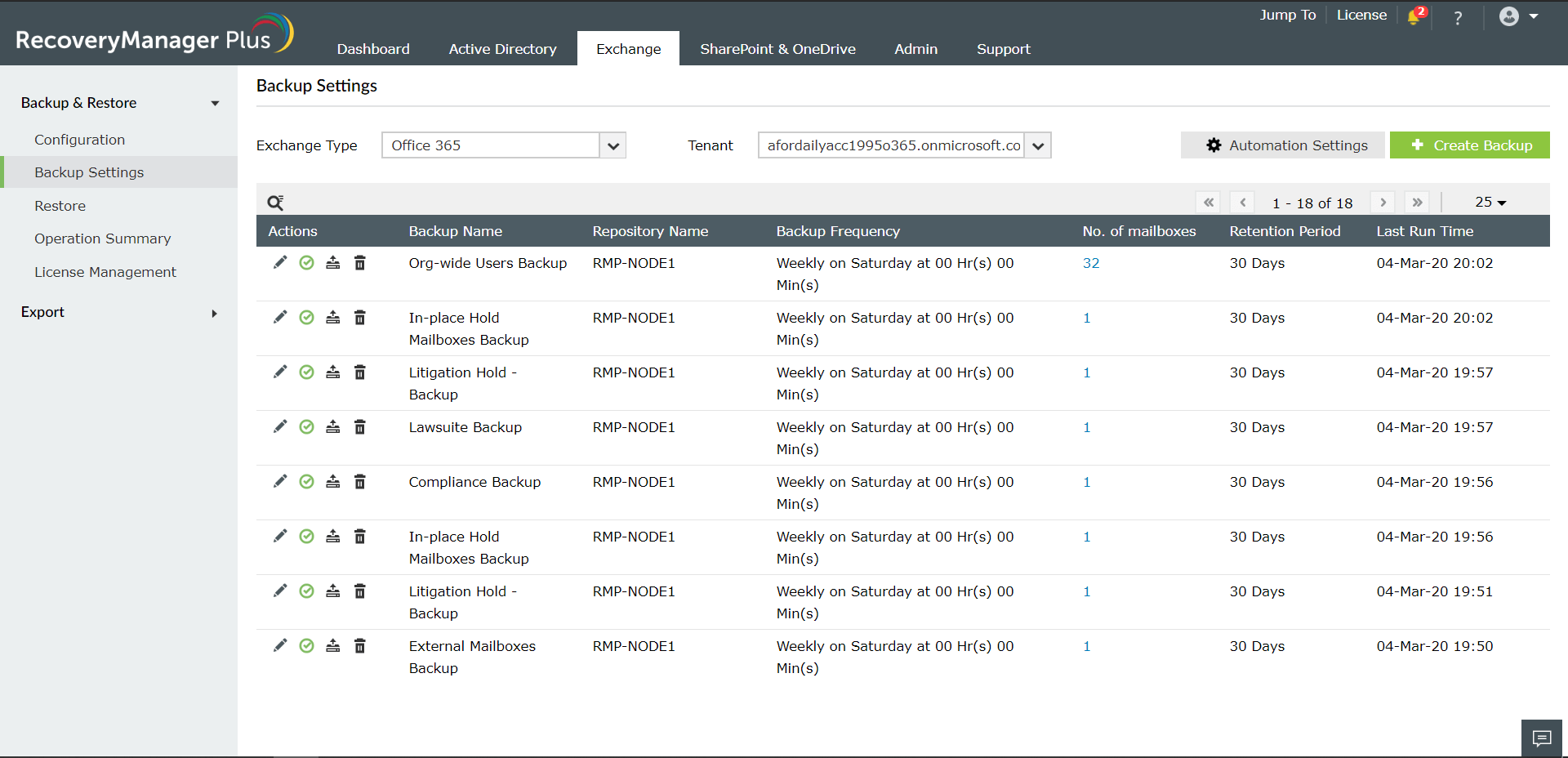
Task: Edit Litigation Hold backup run at 19:57
Action: pyautogui.click(x=280, y=372)
